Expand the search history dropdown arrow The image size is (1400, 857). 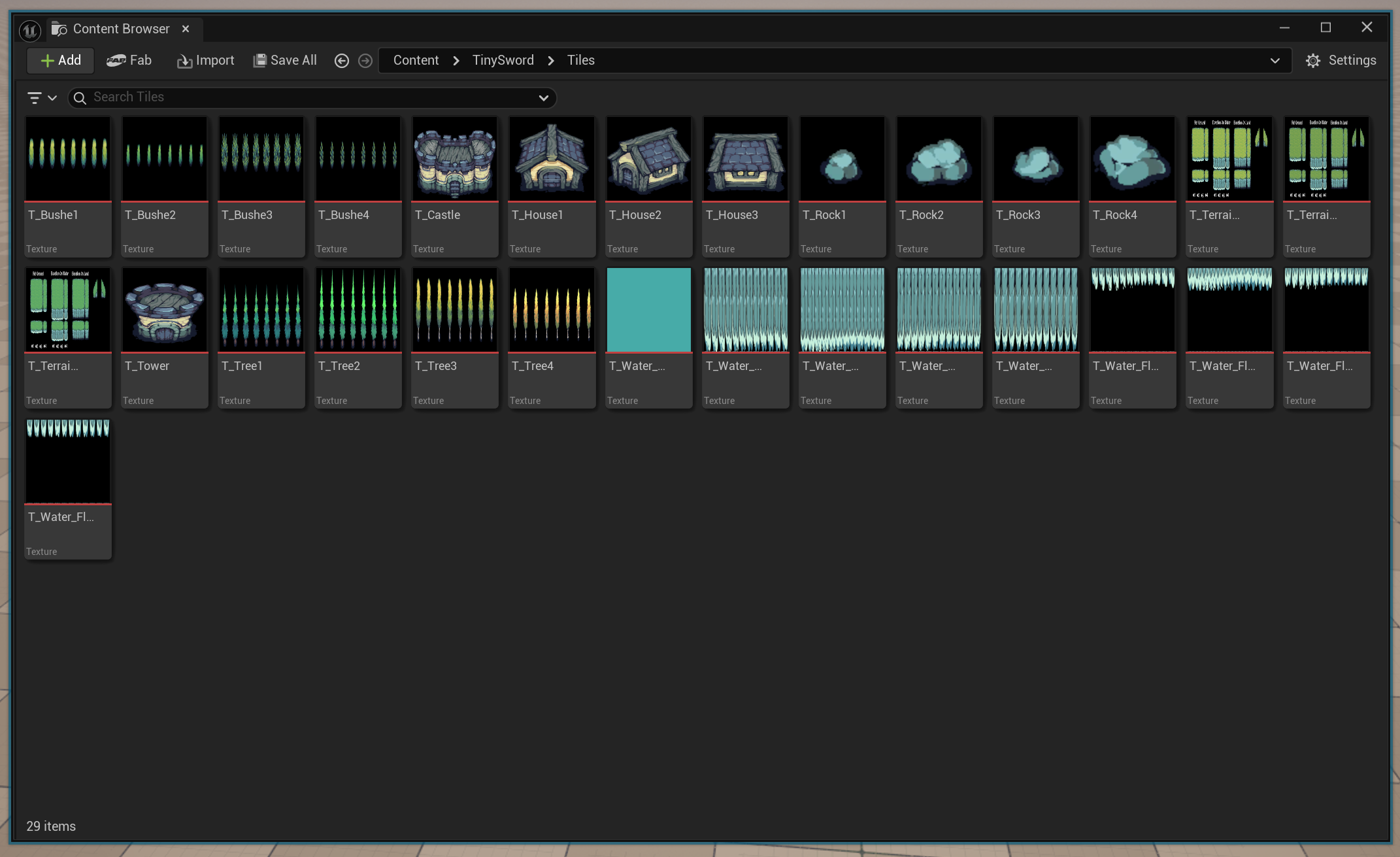tap(543, 97)
